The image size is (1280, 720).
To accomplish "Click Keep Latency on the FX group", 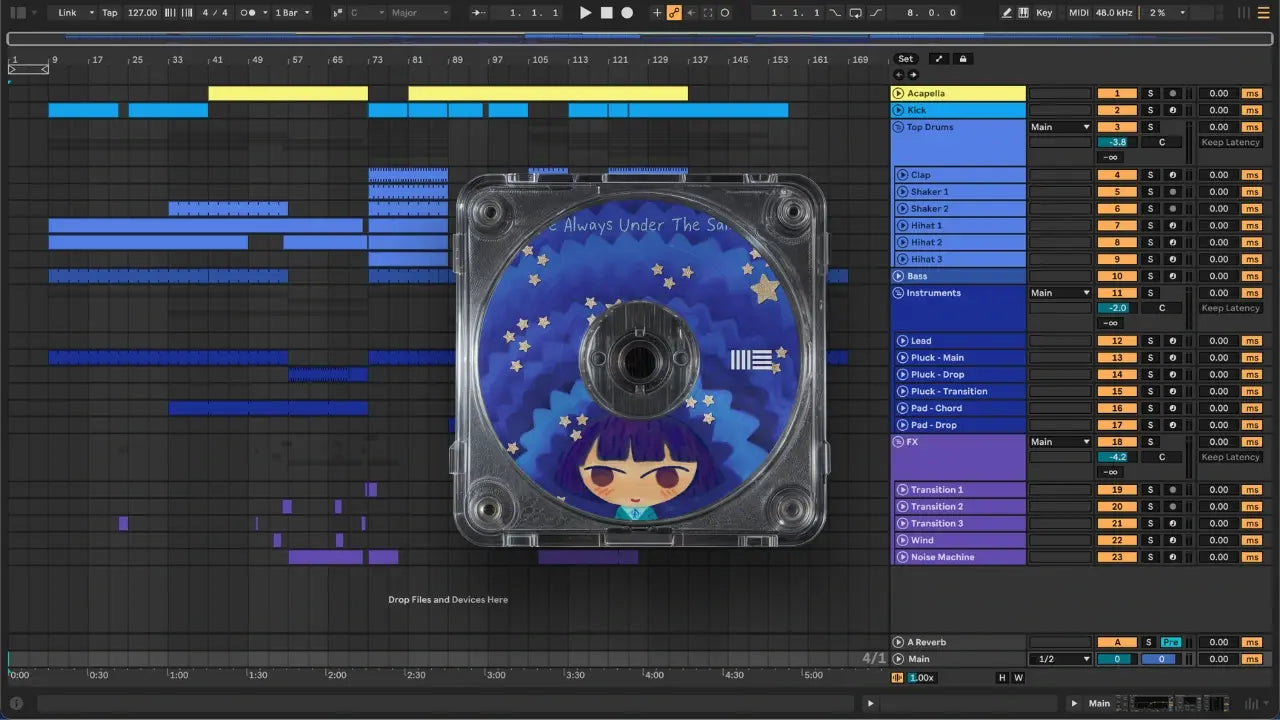I will [x=1230, y=457].
